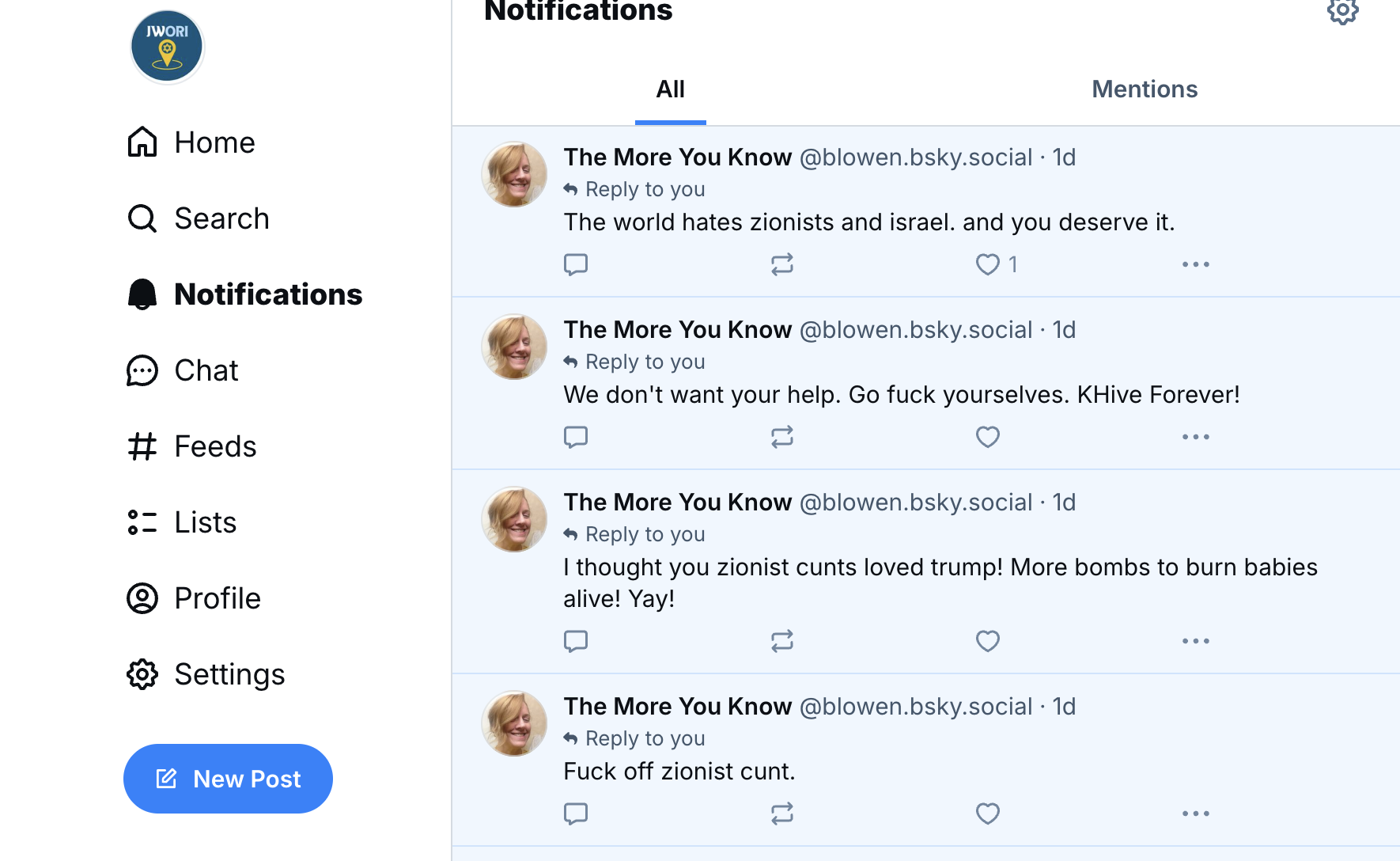1400x861 pixels.
Task: Open Settings from the sidebar
Action: (206, 674)
